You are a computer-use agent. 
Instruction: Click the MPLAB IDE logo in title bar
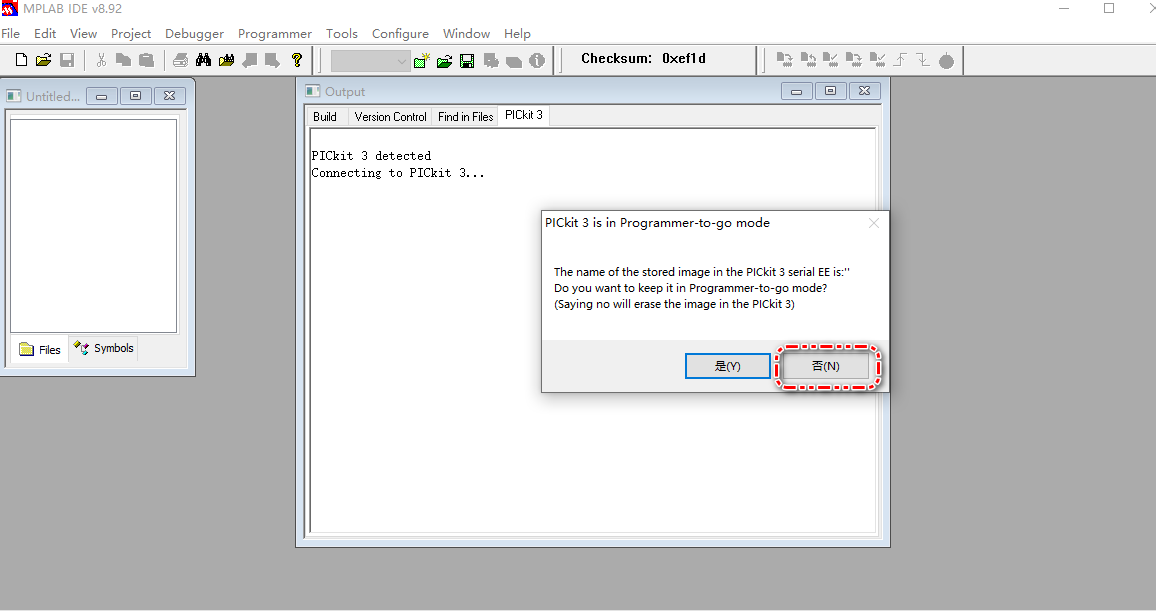click(9, 8)
